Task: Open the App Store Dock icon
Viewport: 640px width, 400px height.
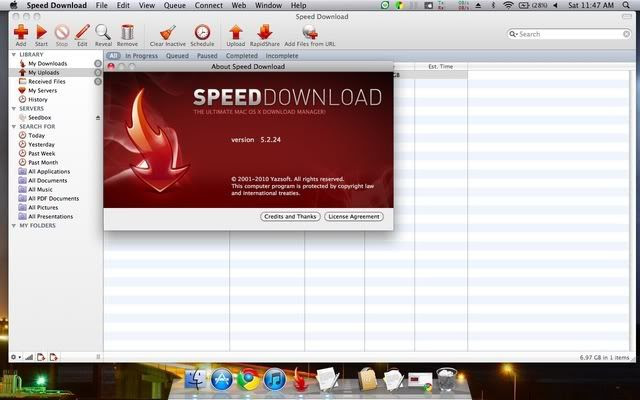Action: 222,379
